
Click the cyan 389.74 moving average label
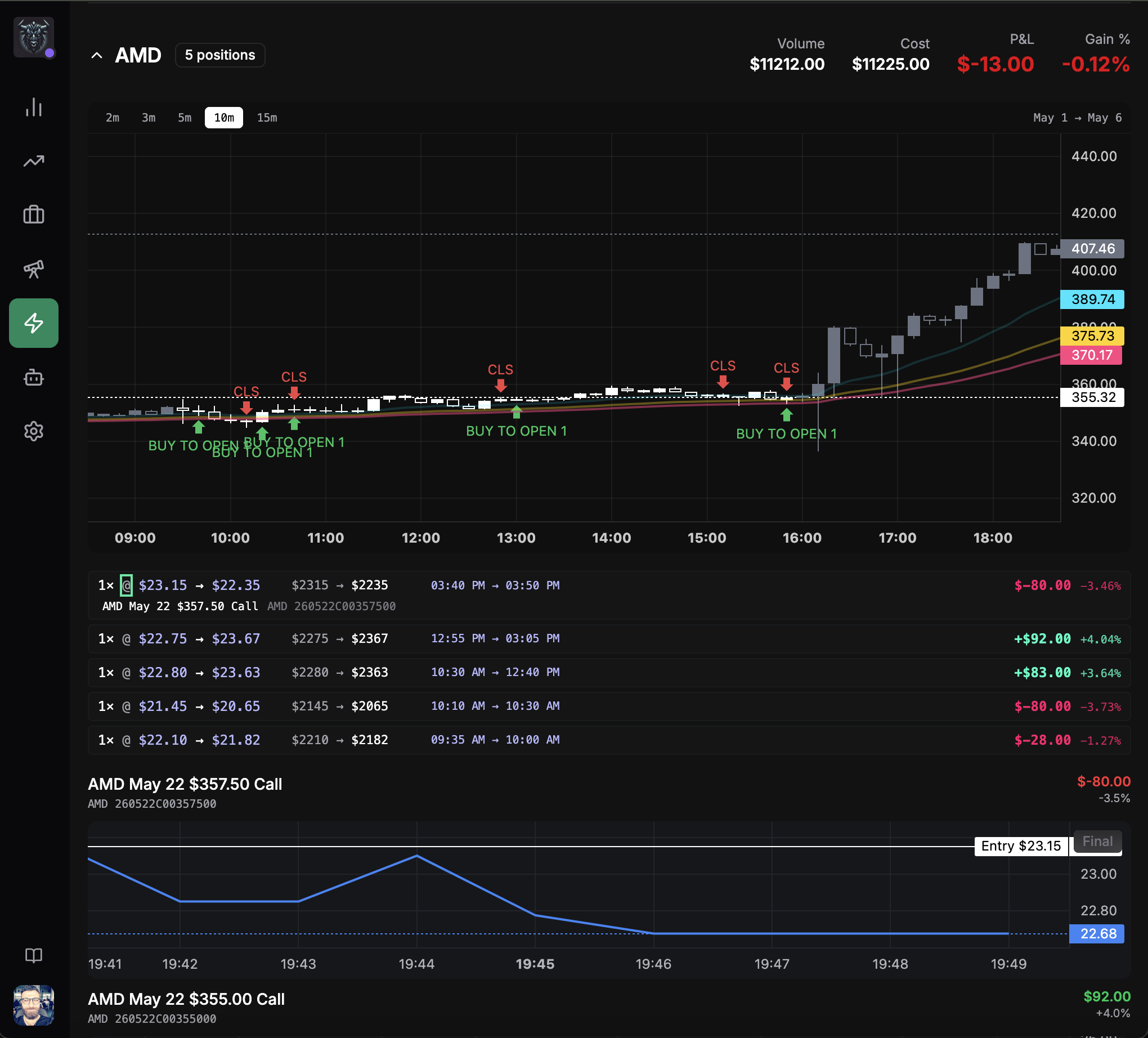click(x=1092, y=299)
